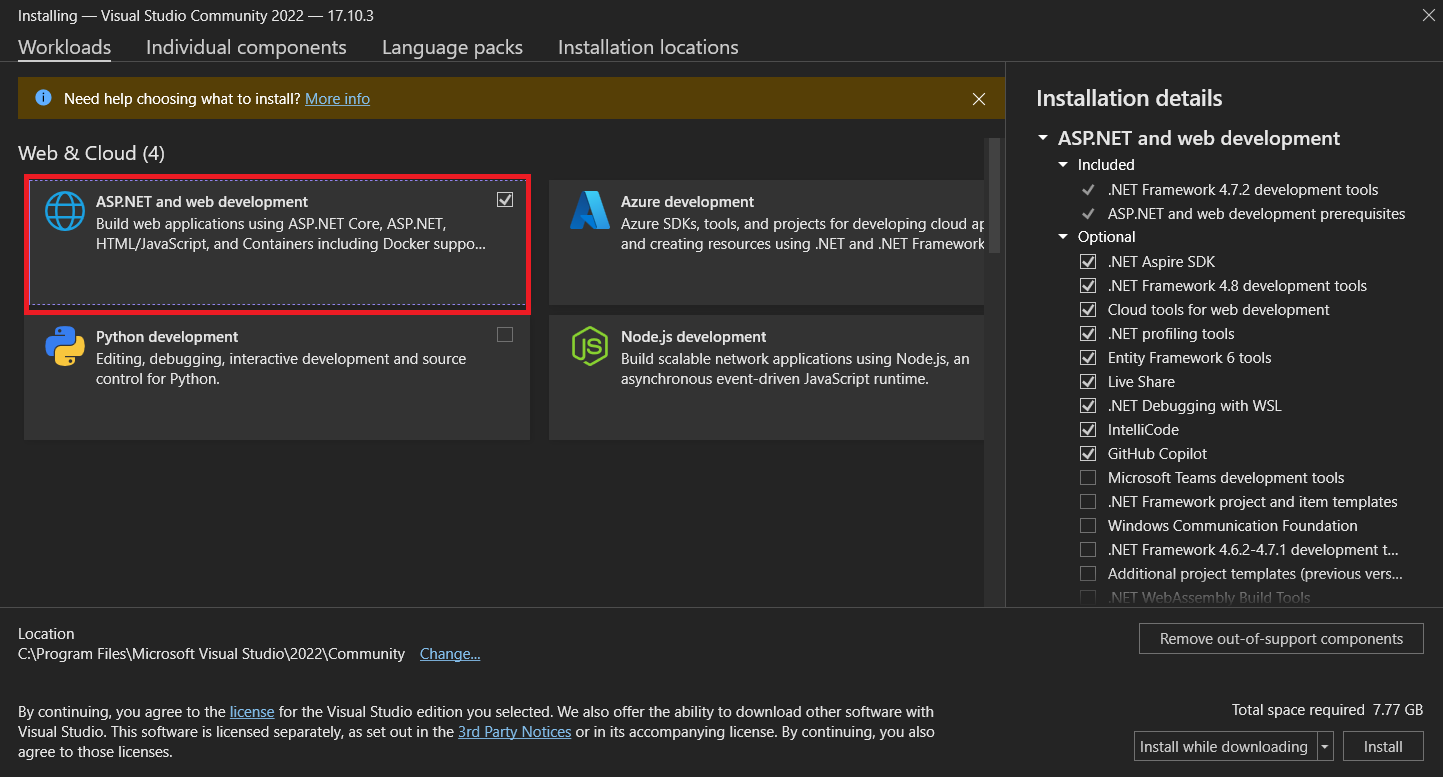
Task: Click the ASP.NET globe workload icon
Action: point(65,212)
